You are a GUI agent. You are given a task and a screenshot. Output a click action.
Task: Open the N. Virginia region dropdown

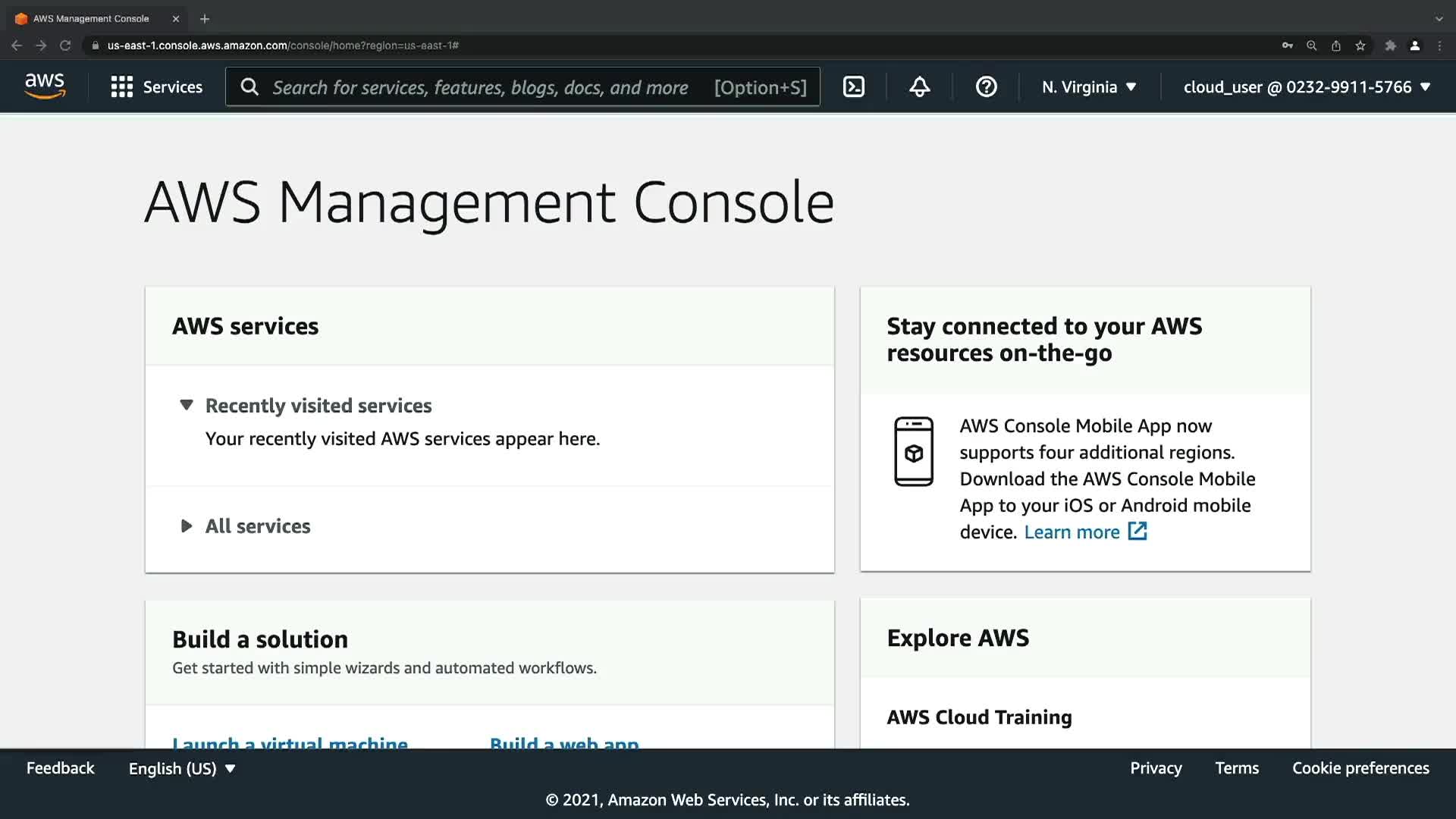tap(1088, 87)
